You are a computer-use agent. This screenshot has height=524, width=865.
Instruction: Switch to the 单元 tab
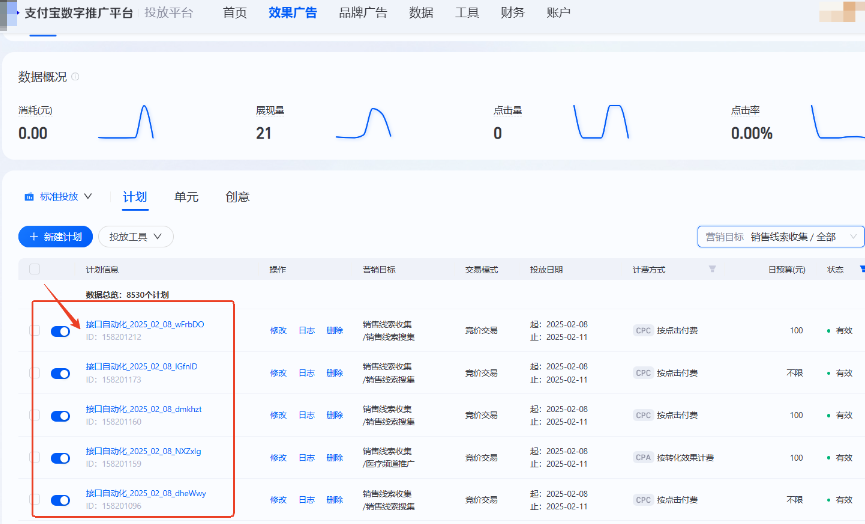[186, 197]
